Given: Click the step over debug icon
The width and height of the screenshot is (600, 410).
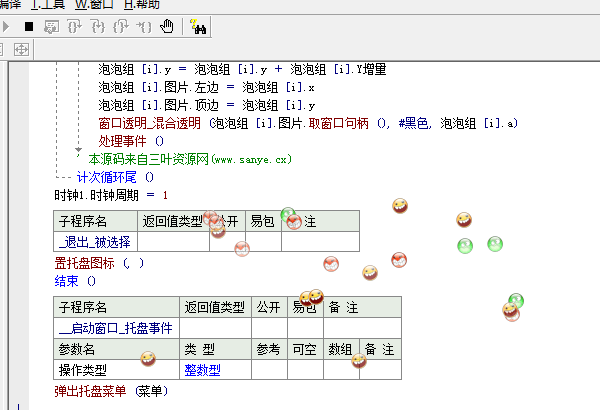Looking at the screenshot, I should coord(75,25).
